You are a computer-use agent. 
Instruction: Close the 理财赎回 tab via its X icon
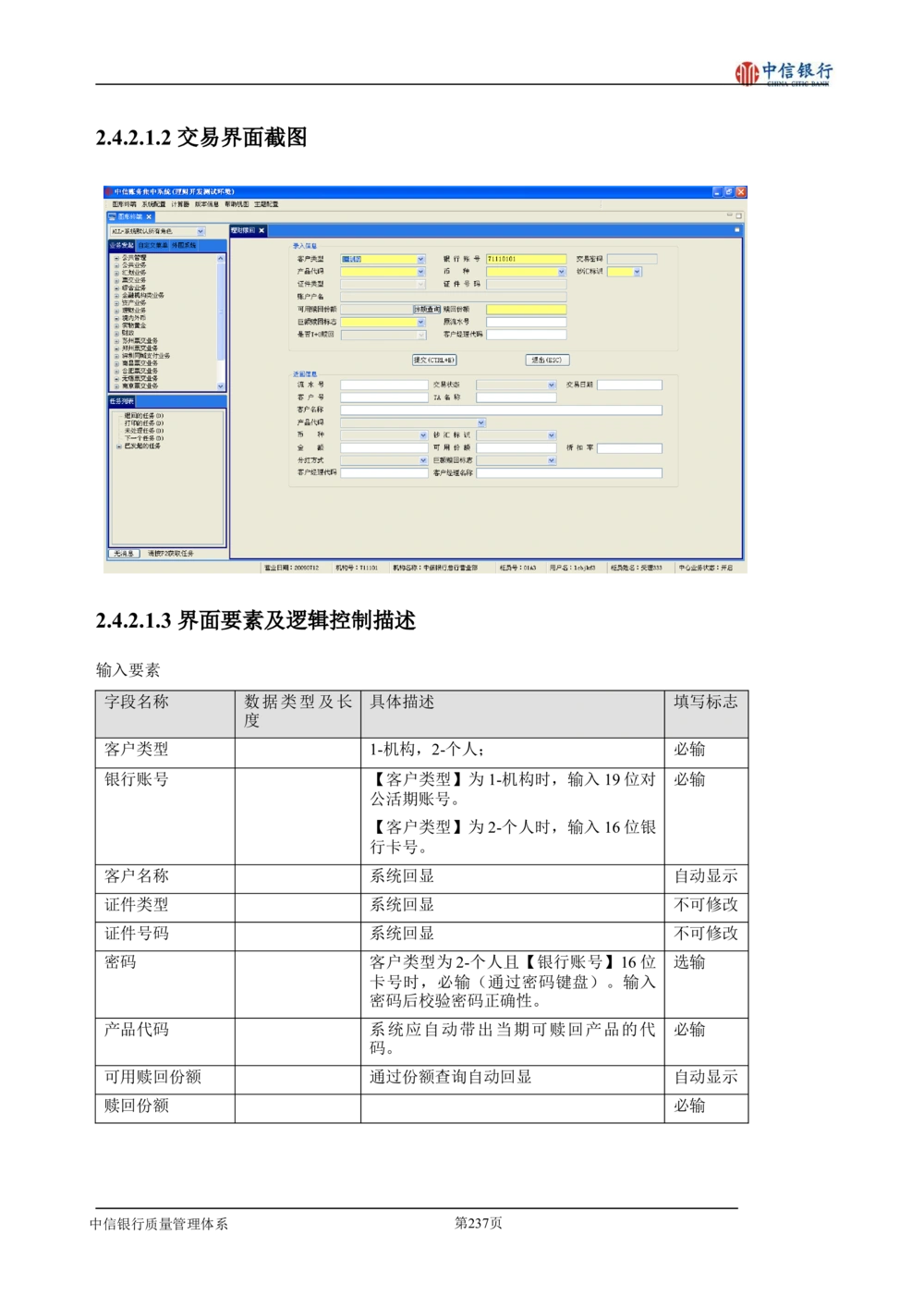pos(261,231)
